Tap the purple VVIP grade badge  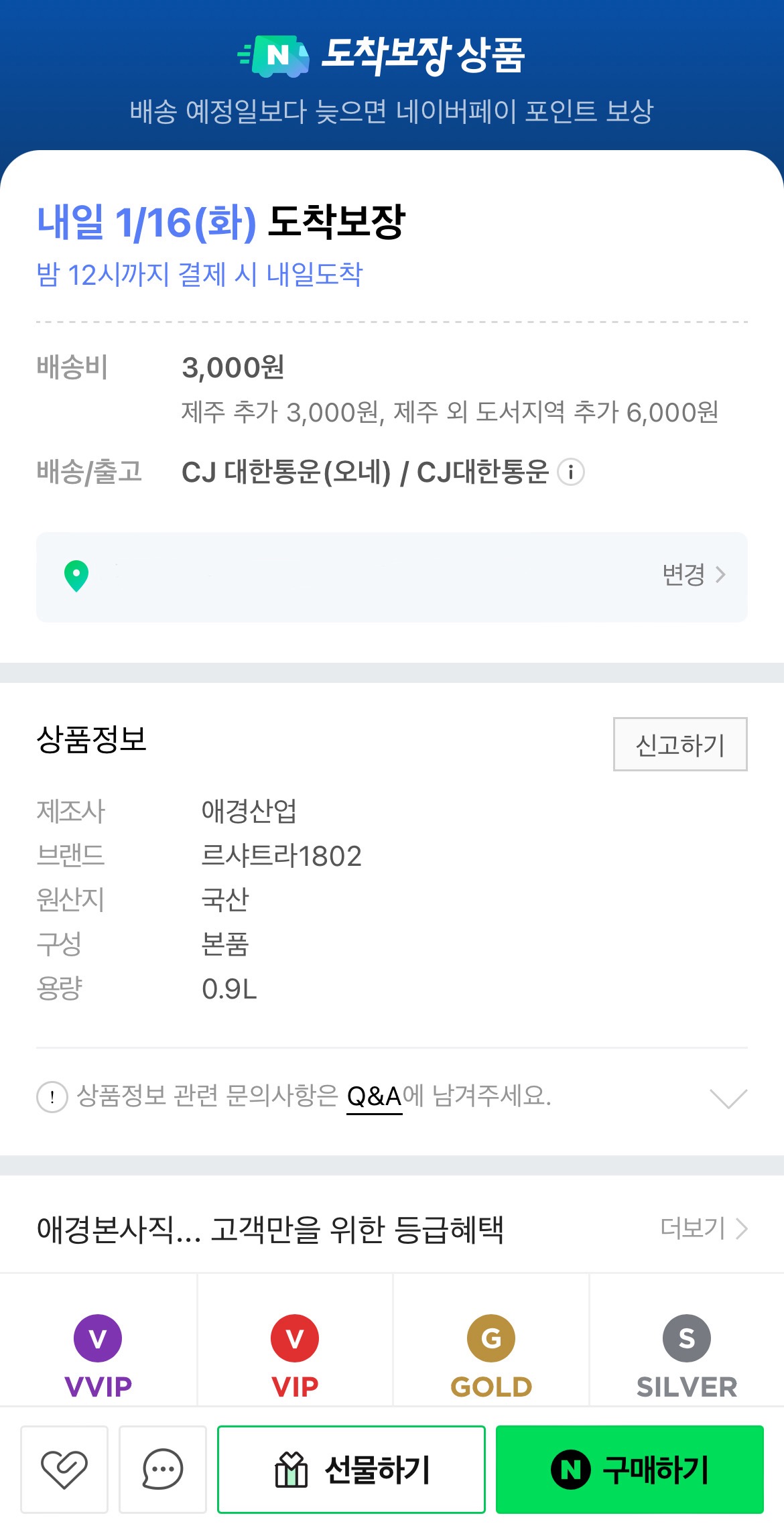[x=98, y=1338]
